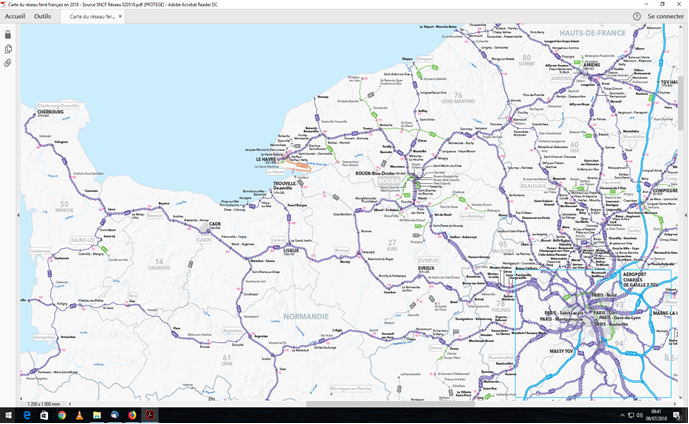Expand the right tools pane arrow
Image resolution: width=689 pixels, height=424 pixels.
[x=686, y=215]
